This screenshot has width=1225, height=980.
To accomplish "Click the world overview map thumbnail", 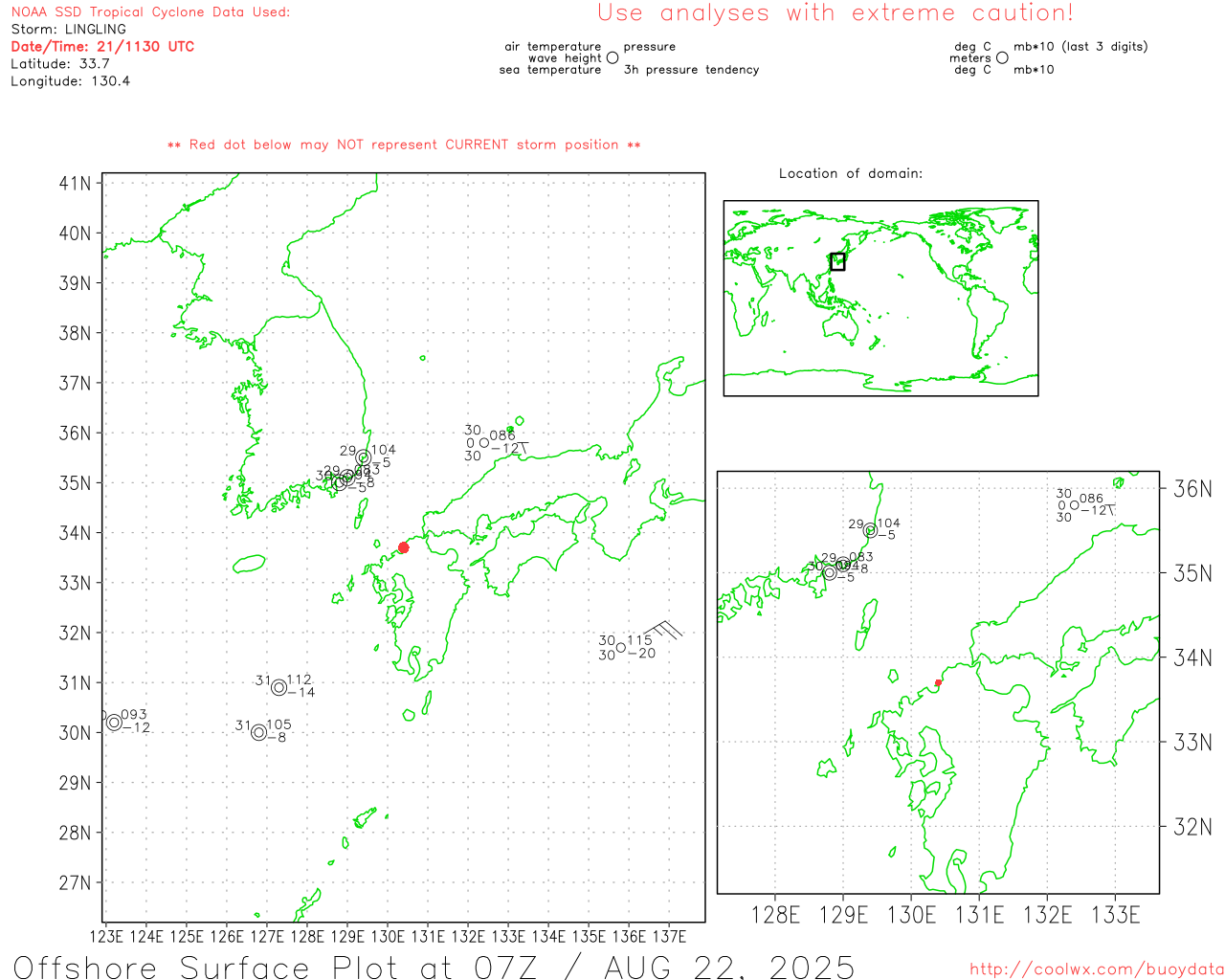I will (x=880, y=298).
